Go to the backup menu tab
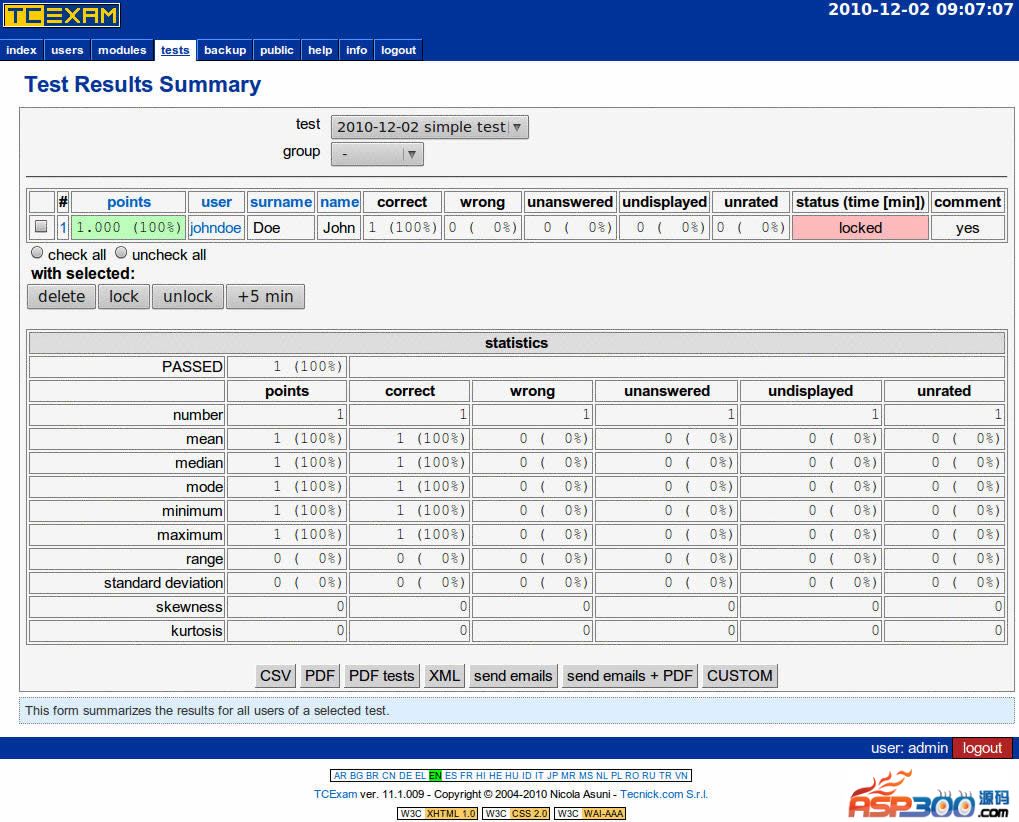Screen dimensions: 1019x822 coord(225,50)
